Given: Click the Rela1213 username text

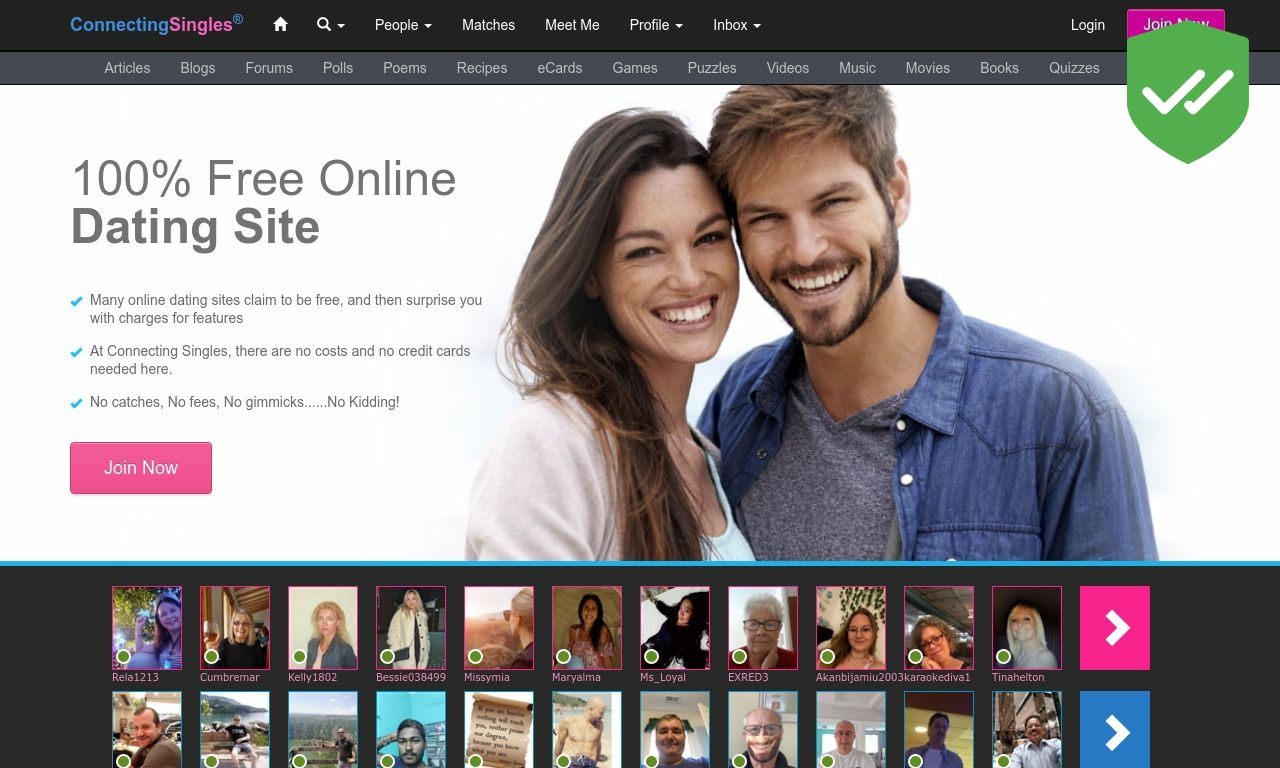Looking at the screenshot, I should (135, 677).
